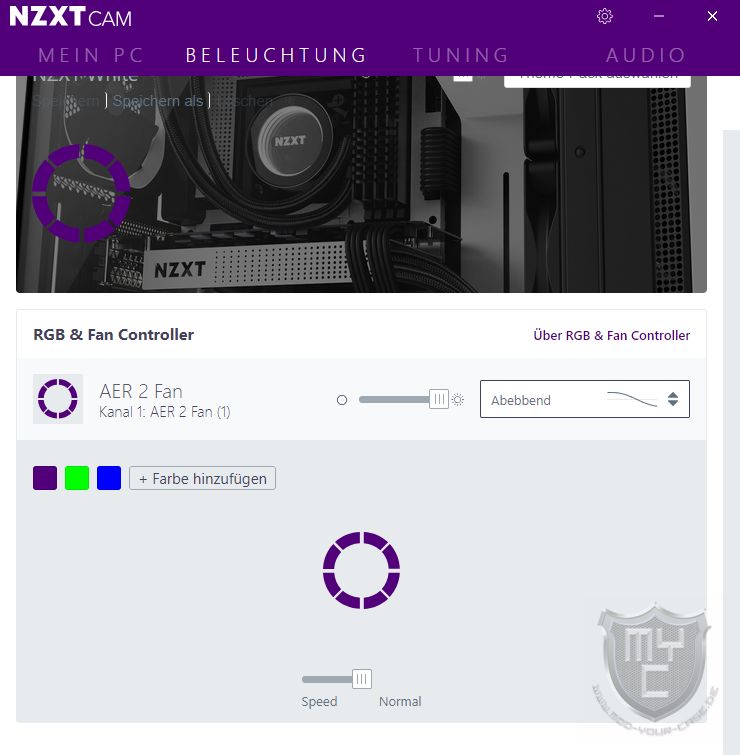The height and width of the screenshot is (755, 740).
Task: Click the maximum brightness sun icon
Action: [458, 400]
